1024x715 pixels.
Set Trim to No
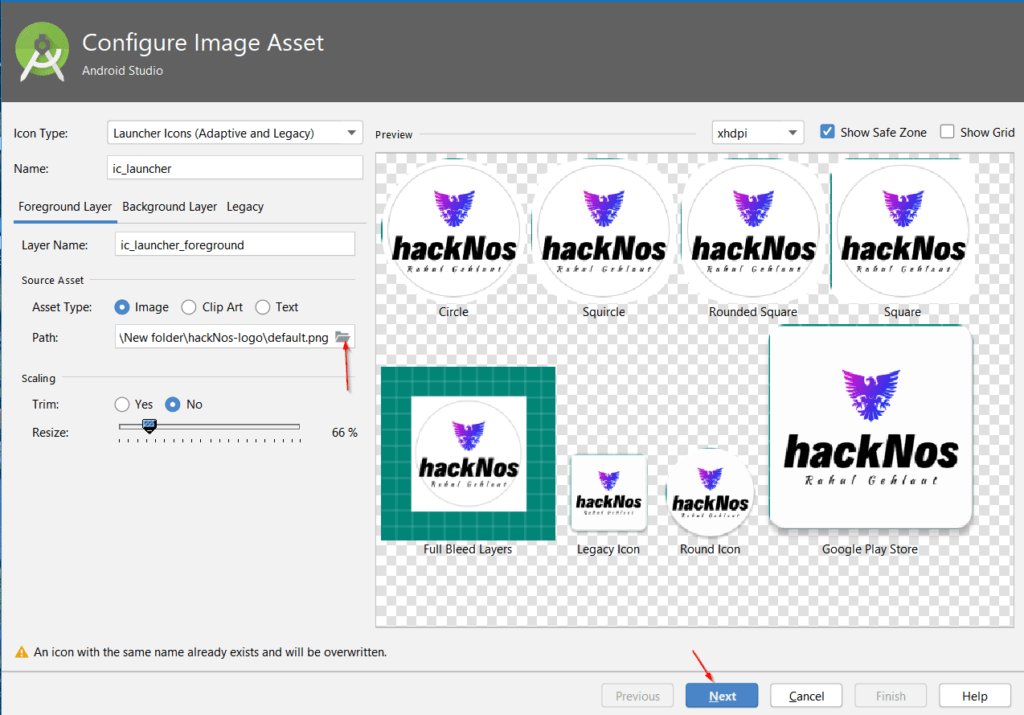coord(172,404)
